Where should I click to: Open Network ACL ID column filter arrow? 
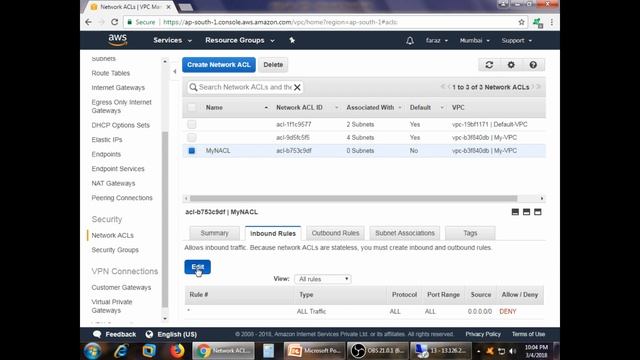click(336, 108)
